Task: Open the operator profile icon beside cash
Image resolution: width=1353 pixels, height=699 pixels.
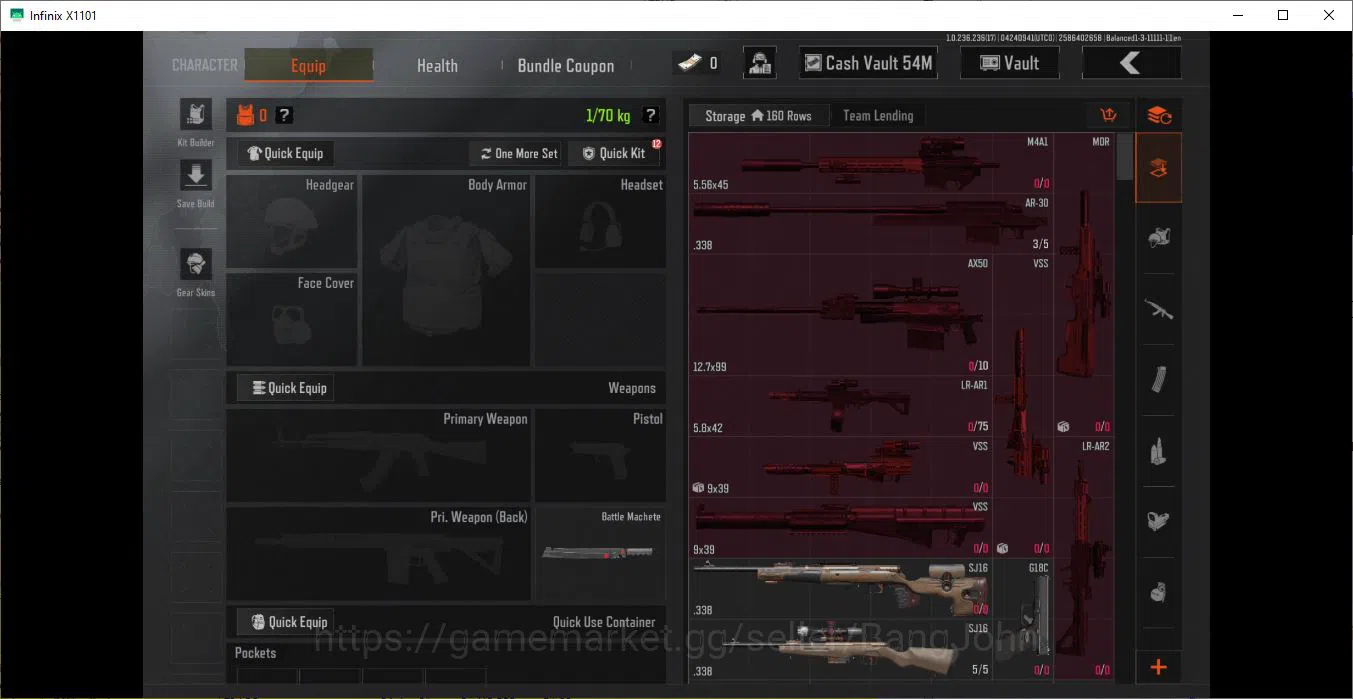Action: [x=760, y=63]
